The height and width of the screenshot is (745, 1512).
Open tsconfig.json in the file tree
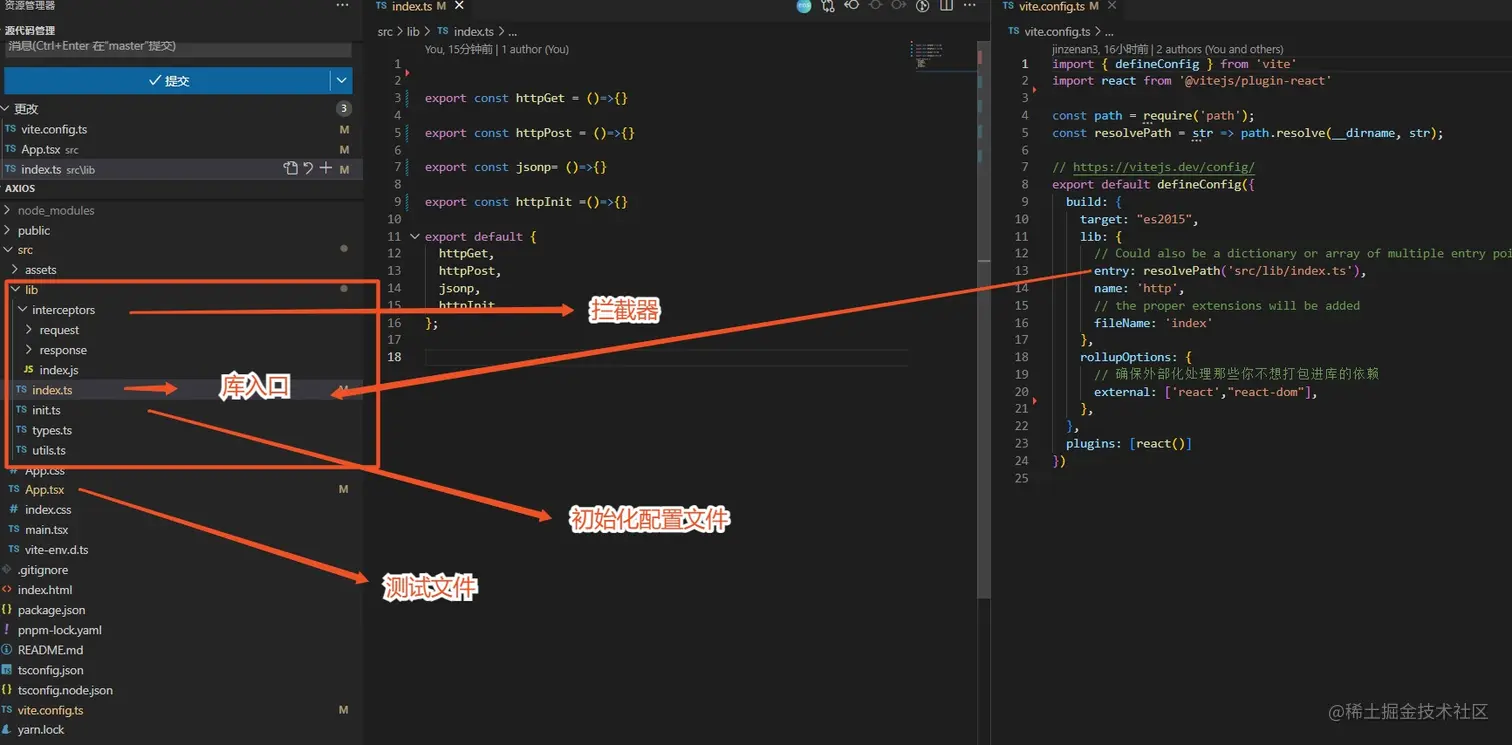[51, 670]
